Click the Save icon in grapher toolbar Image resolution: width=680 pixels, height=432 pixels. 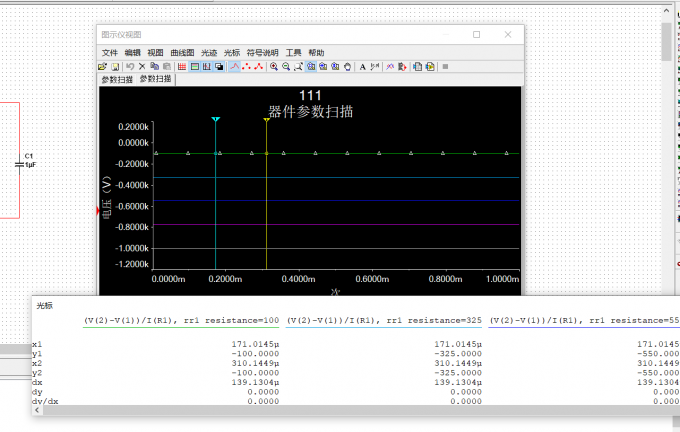115,67
